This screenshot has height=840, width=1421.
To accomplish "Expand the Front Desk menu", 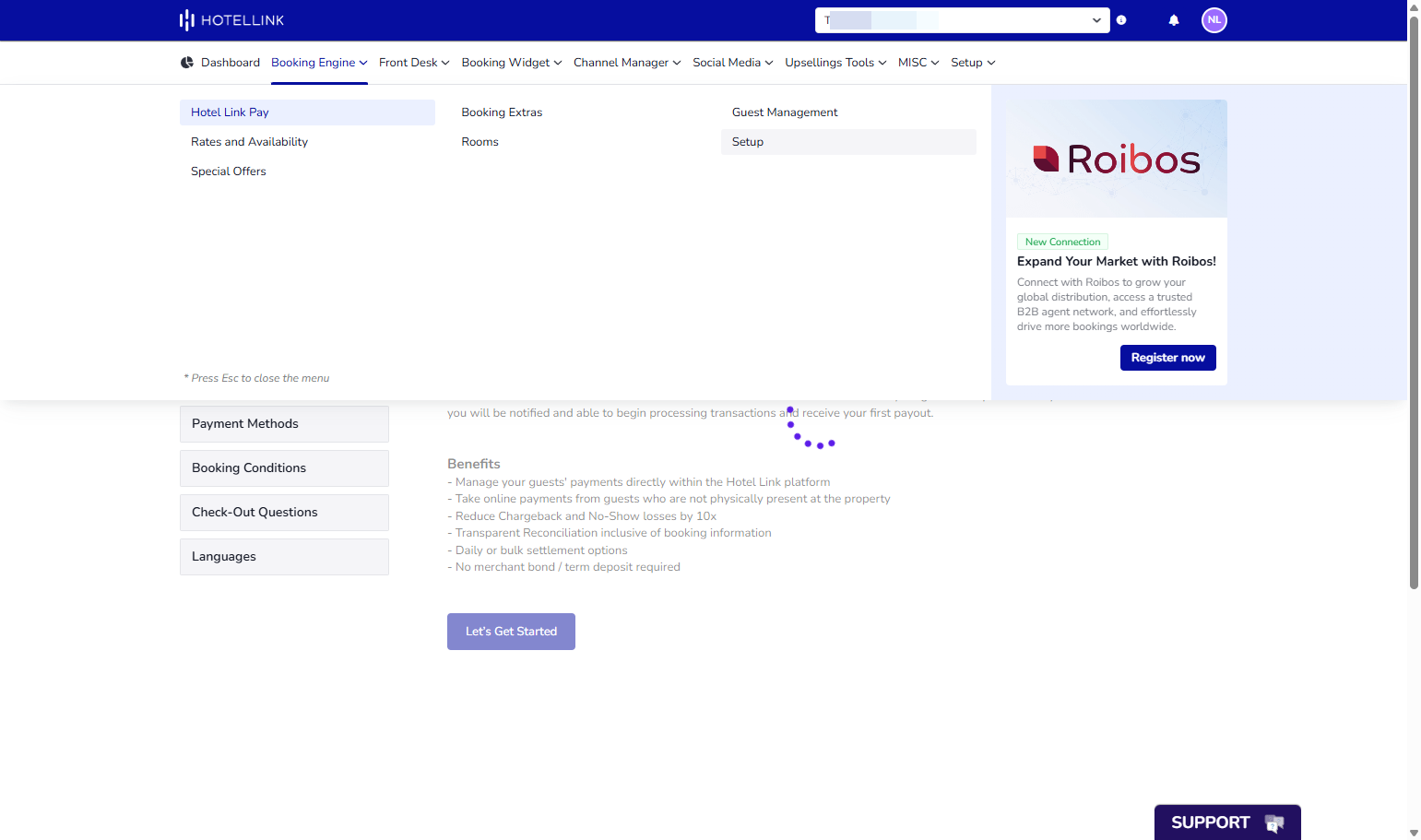I will click(414, 63).
